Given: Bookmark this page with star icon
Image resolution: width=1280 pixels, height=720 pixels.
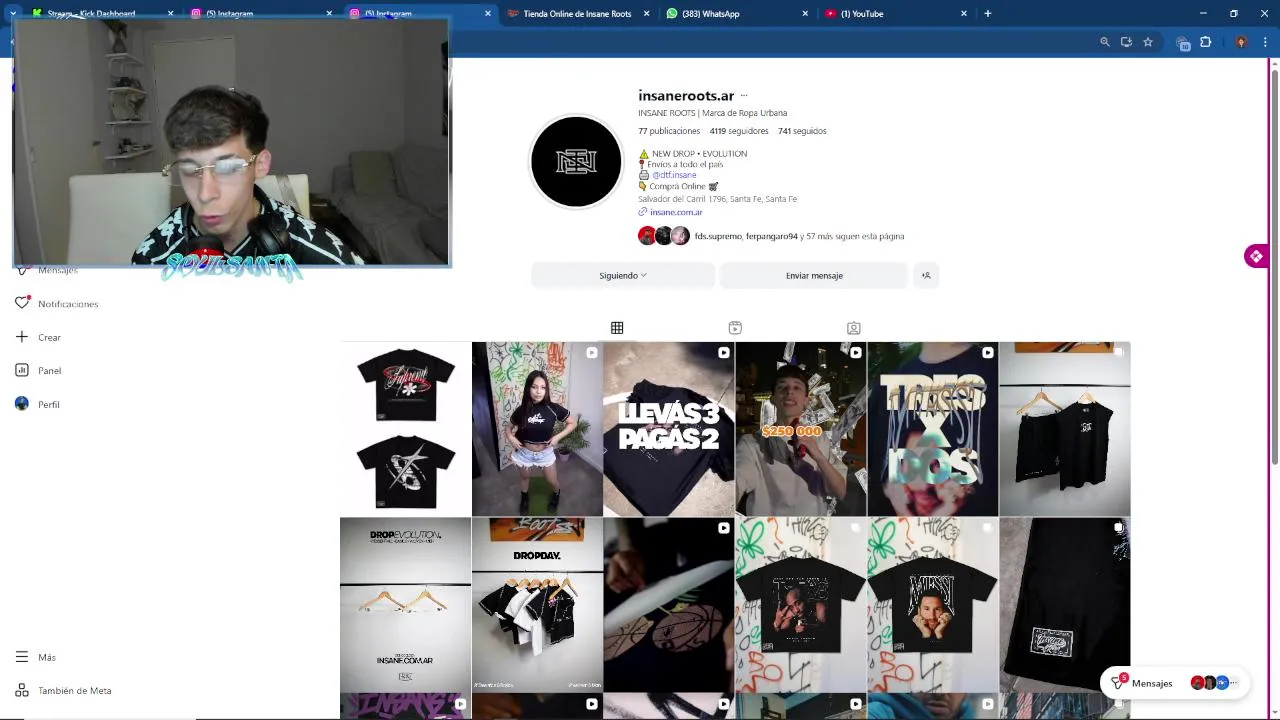Looking at the screenshot, I should [1148, 42].
